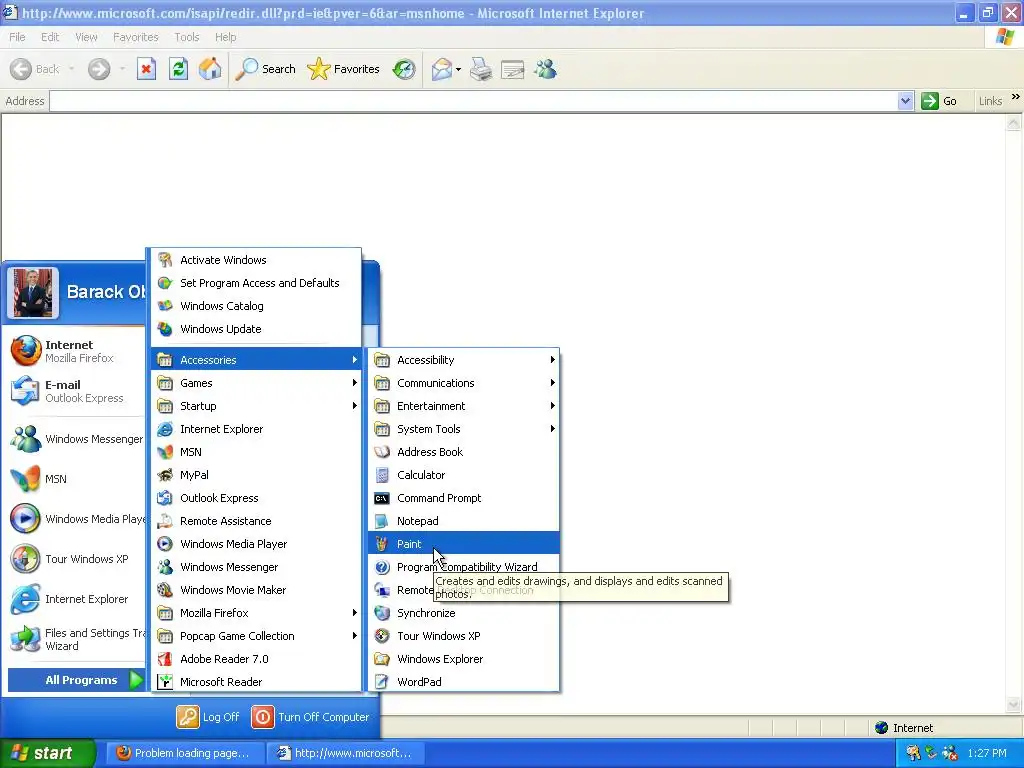Click the Search toolbar button
Screen dimensions: 1024x768
coord(265,69)
